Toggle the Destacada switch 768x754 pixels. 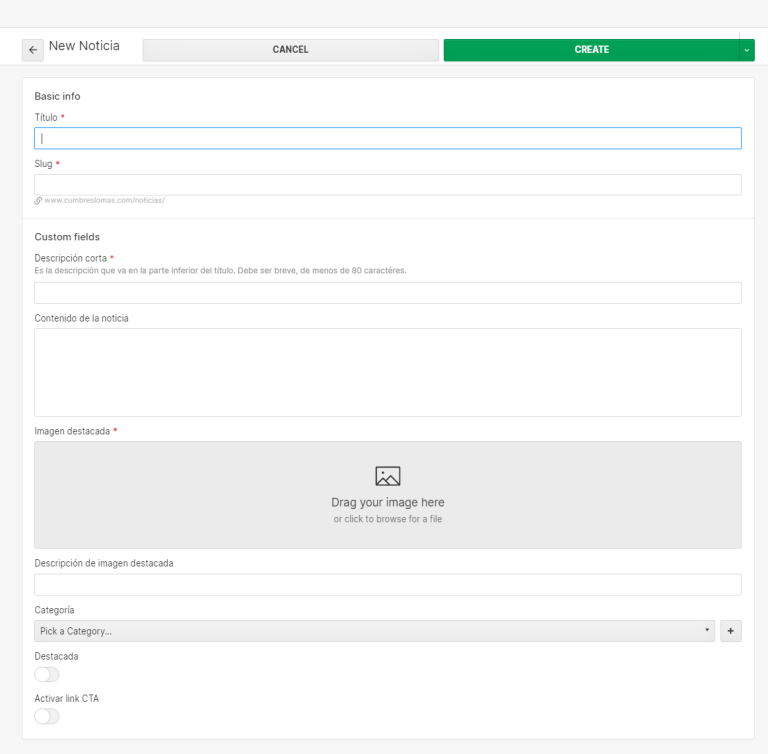pyautogui.click(x=47, y=675)
